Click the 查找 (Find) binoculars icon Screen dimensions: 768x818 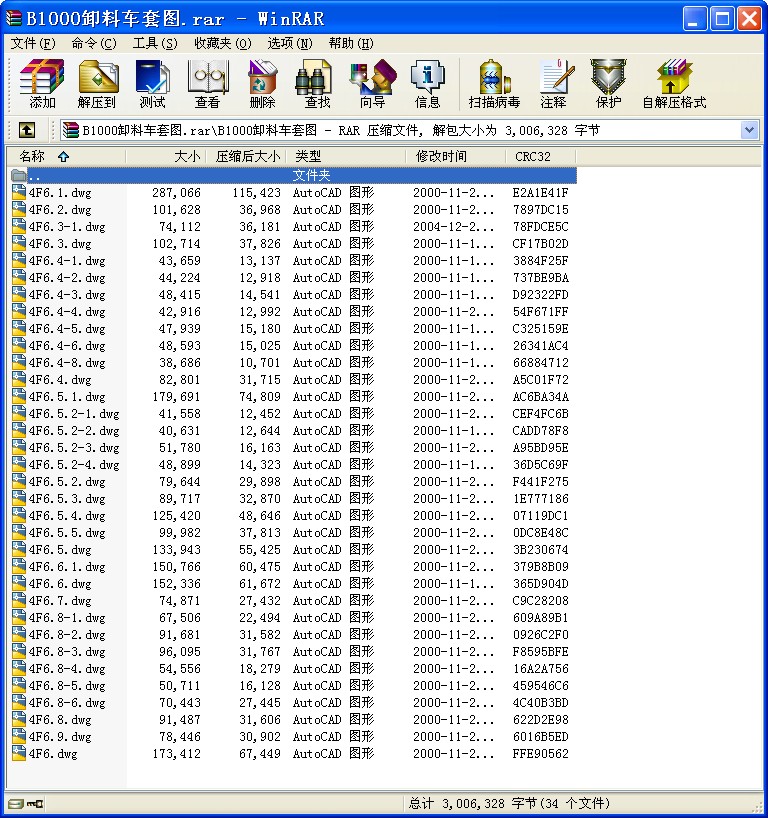click(x=313, y=77)
